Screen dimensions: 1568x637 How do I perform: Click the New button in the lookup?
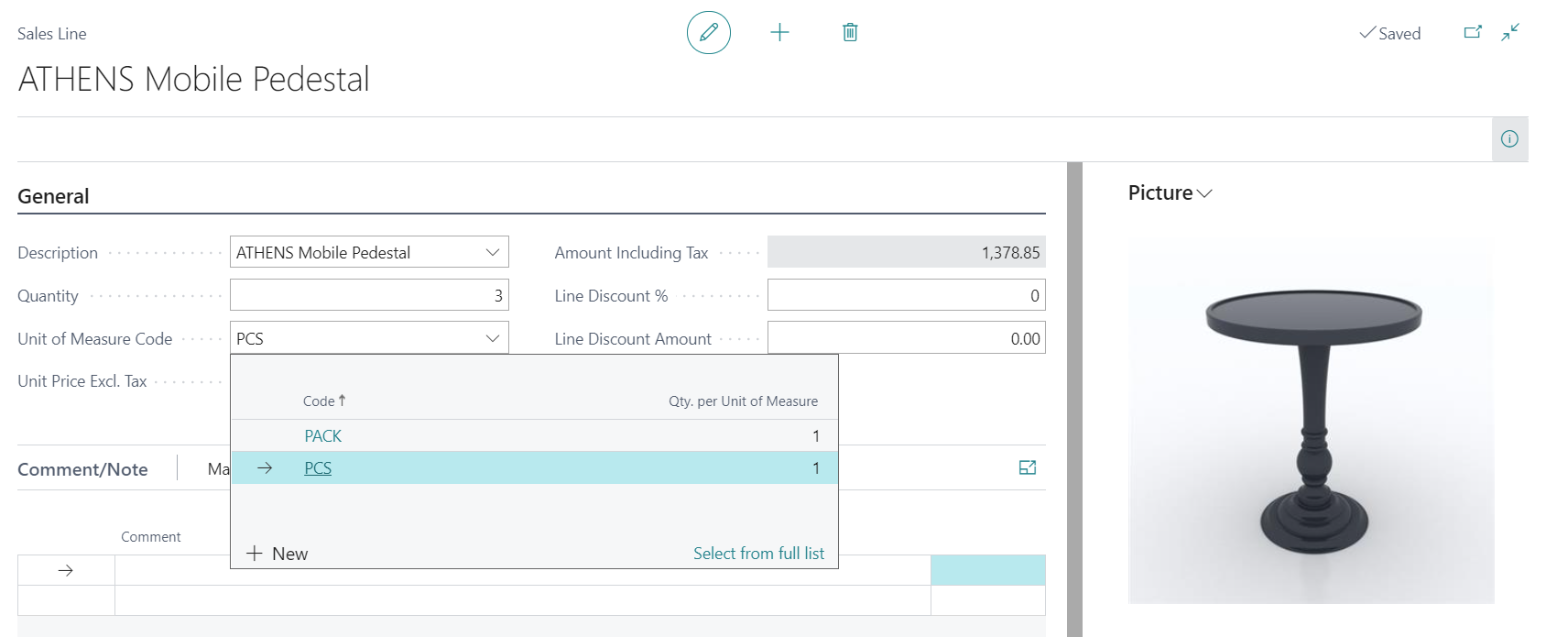tap(278, 554)
